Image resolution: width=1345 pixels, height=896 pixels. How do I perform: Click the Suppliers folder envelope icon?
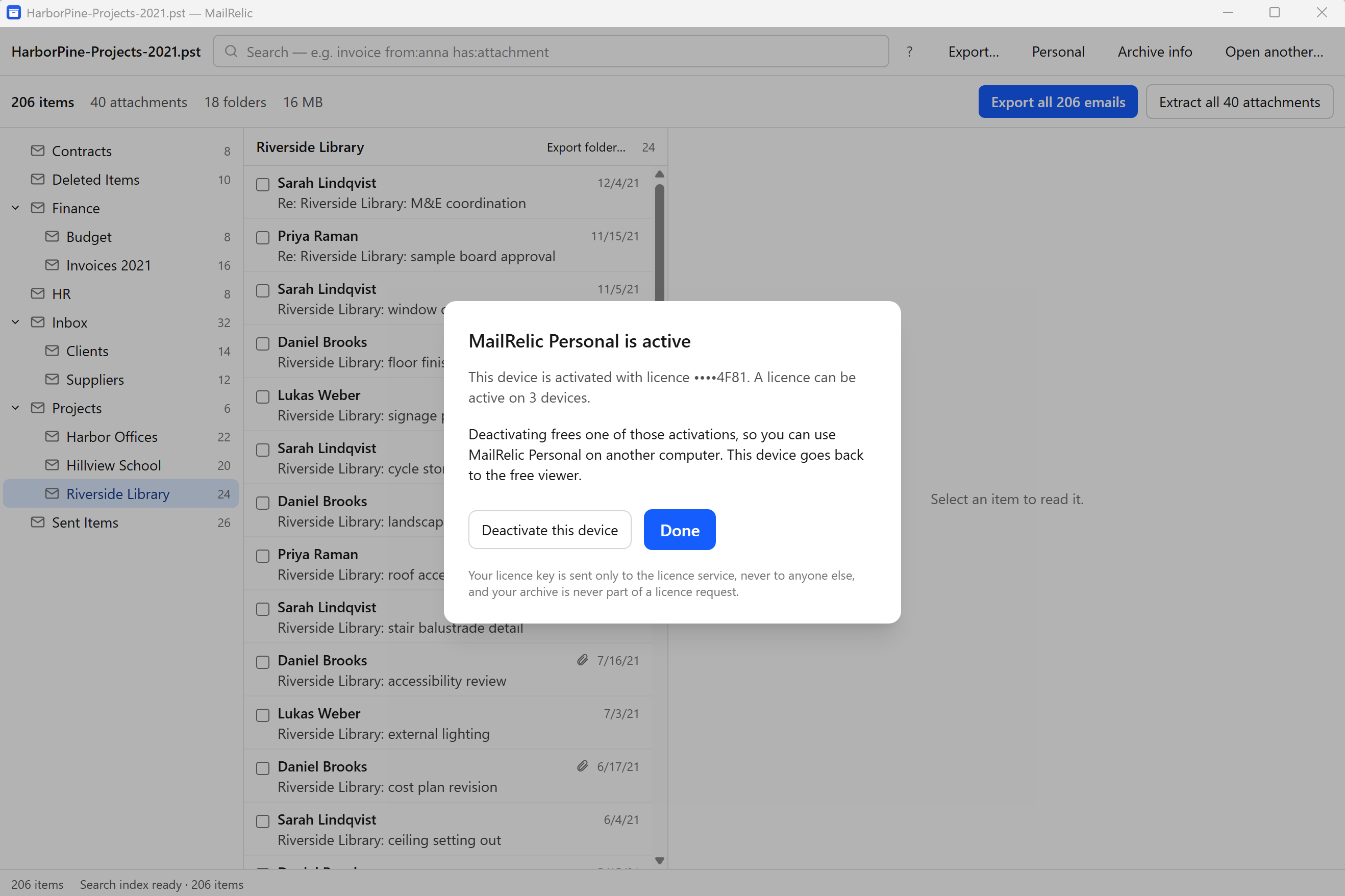52,380
